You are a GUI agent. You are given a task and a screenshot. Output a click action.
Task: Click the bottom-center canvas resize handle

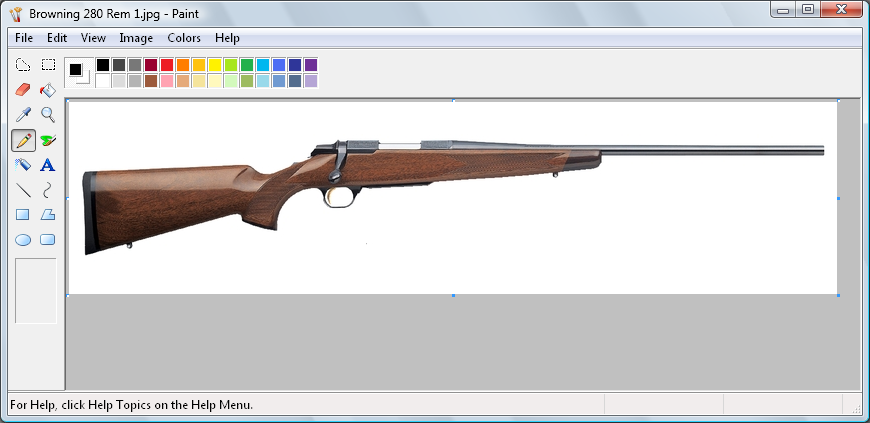click(453, 295)
